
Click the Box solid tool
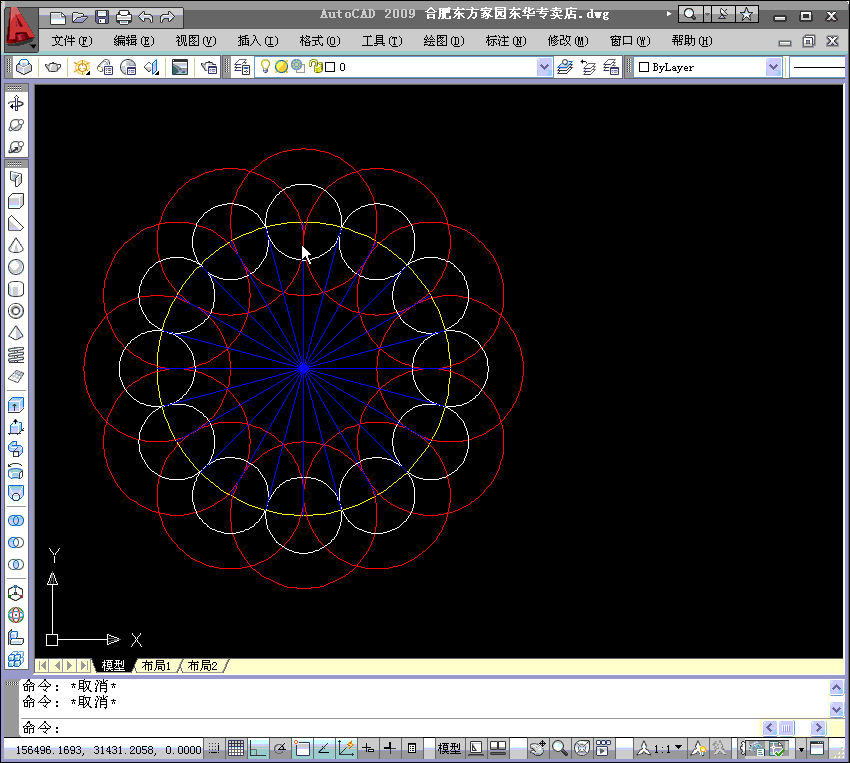(x=16, y=201)
